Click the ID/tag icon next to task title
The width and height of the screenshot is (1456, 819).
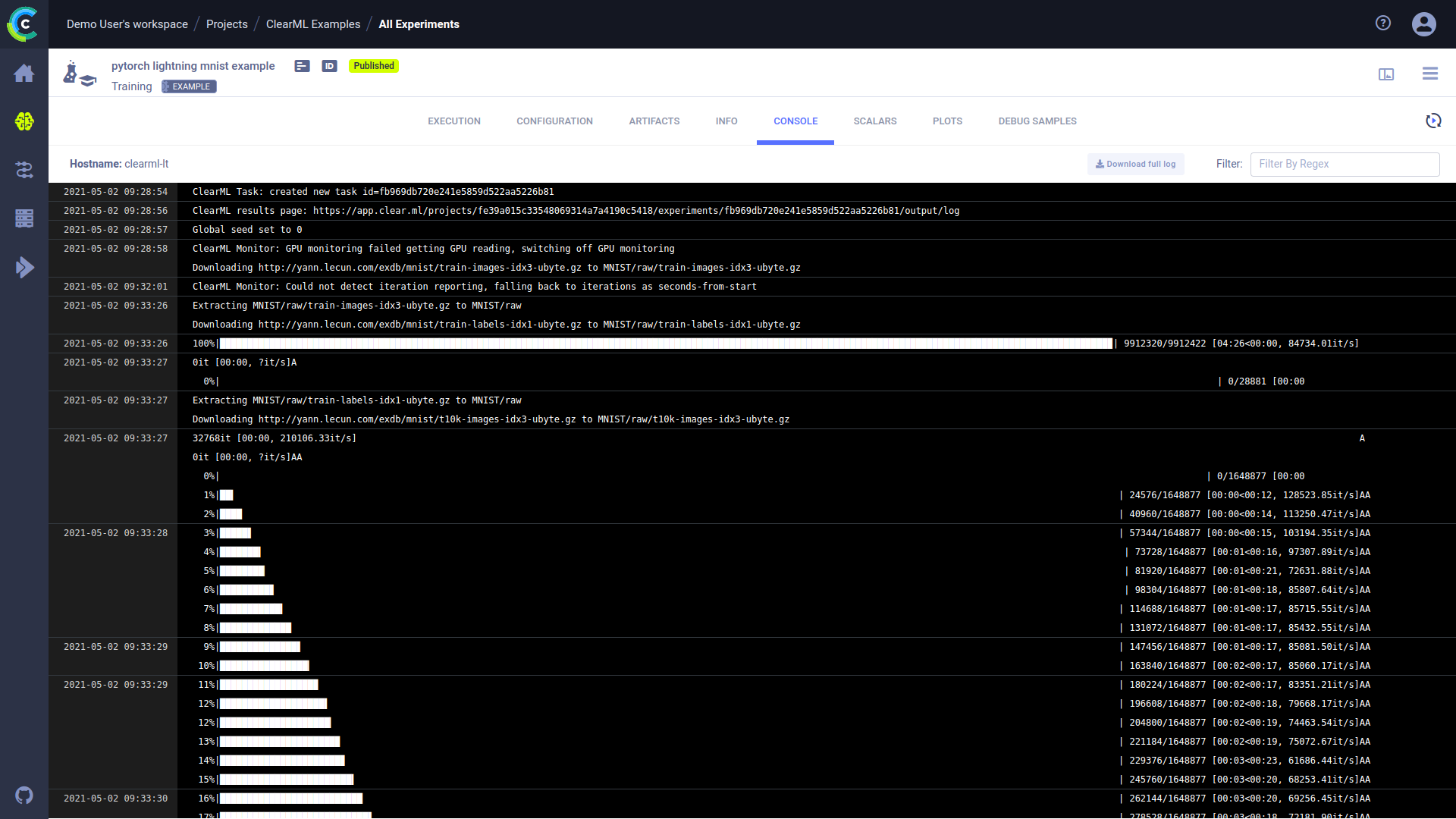pyautogui.click(x=328, y=65)
